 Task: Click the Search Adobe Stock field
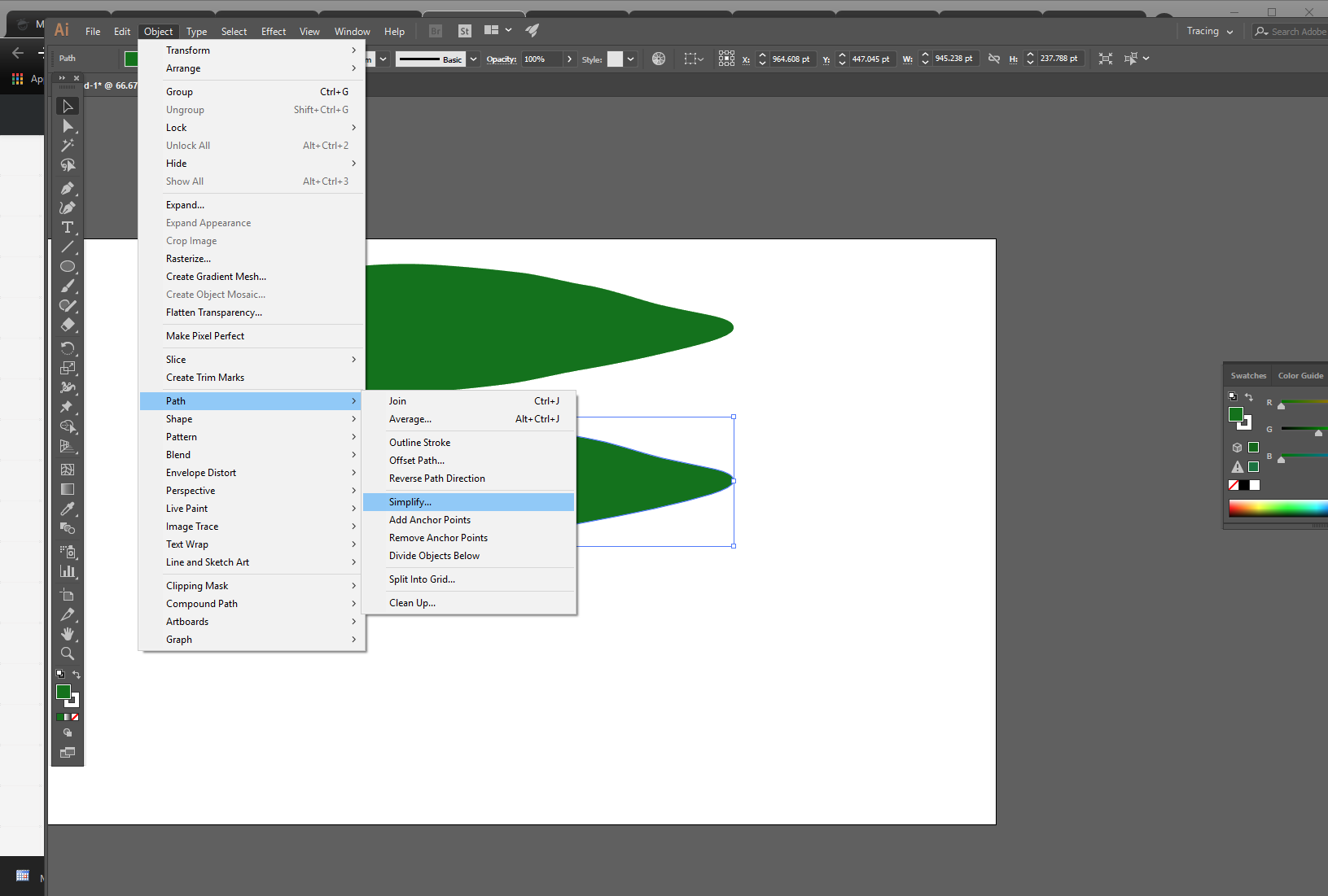(1291, 32)
